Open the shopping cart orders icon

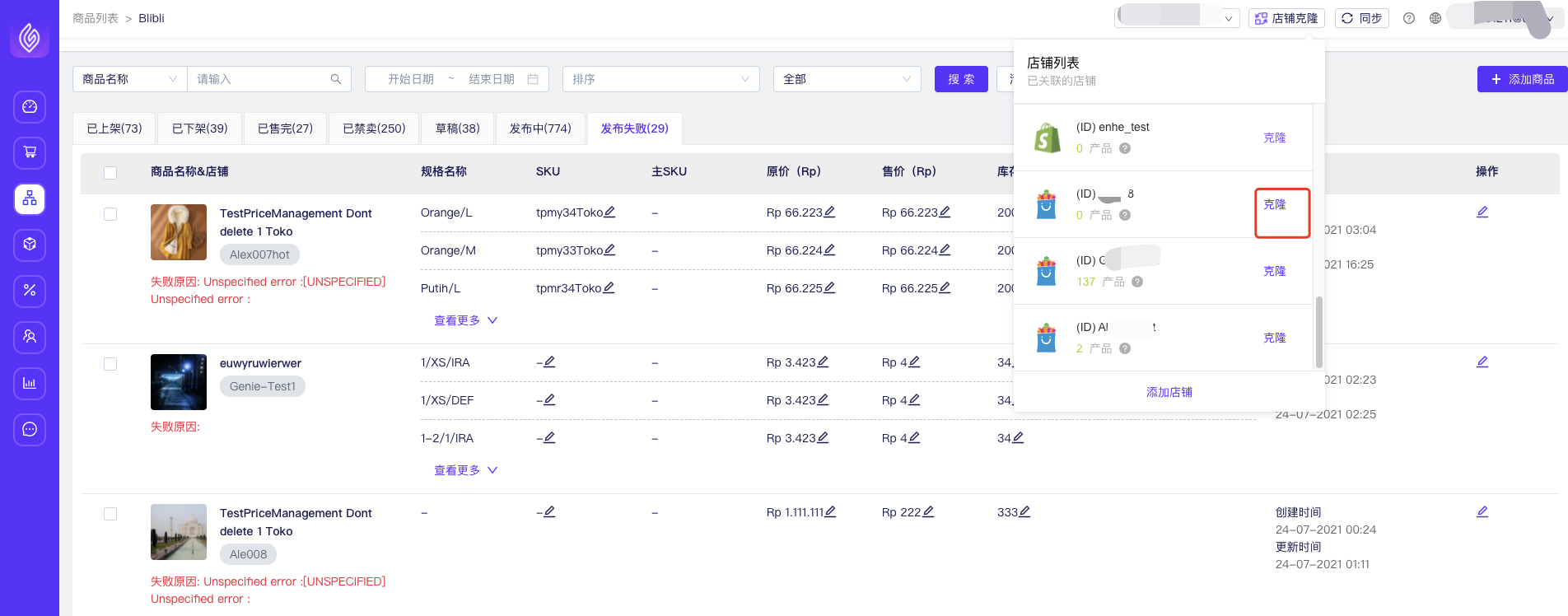[x=30, y=152]
